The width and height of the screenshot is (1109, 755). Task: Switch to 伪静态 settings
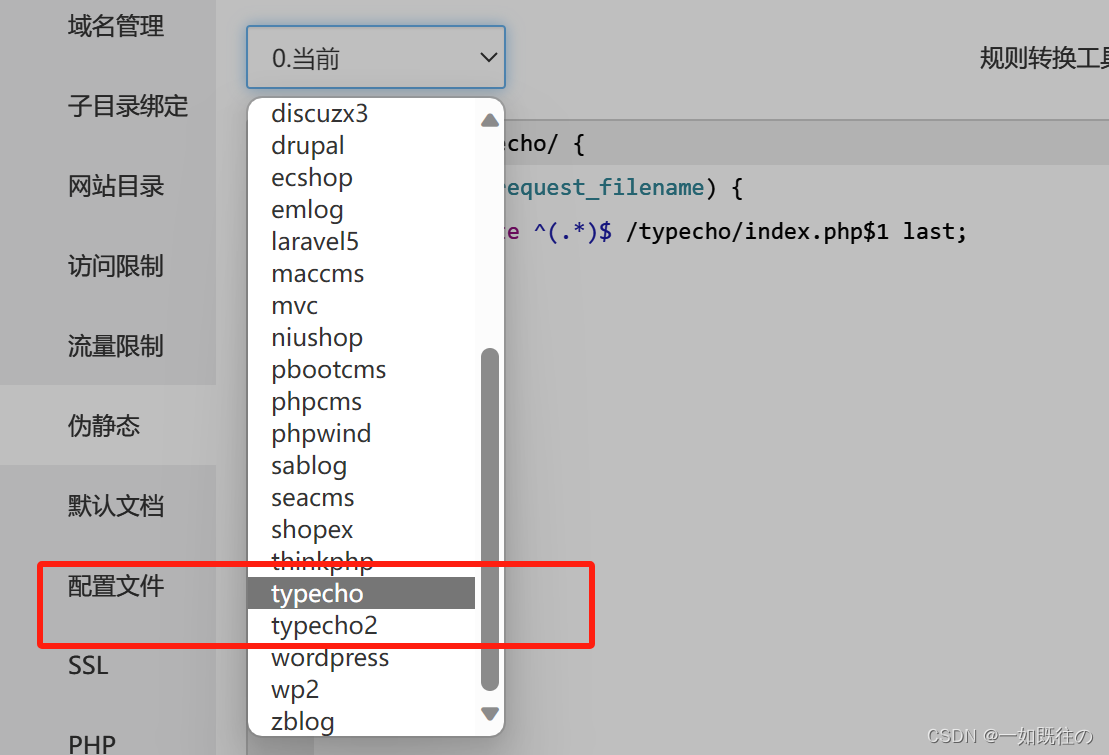click(104, 425)
